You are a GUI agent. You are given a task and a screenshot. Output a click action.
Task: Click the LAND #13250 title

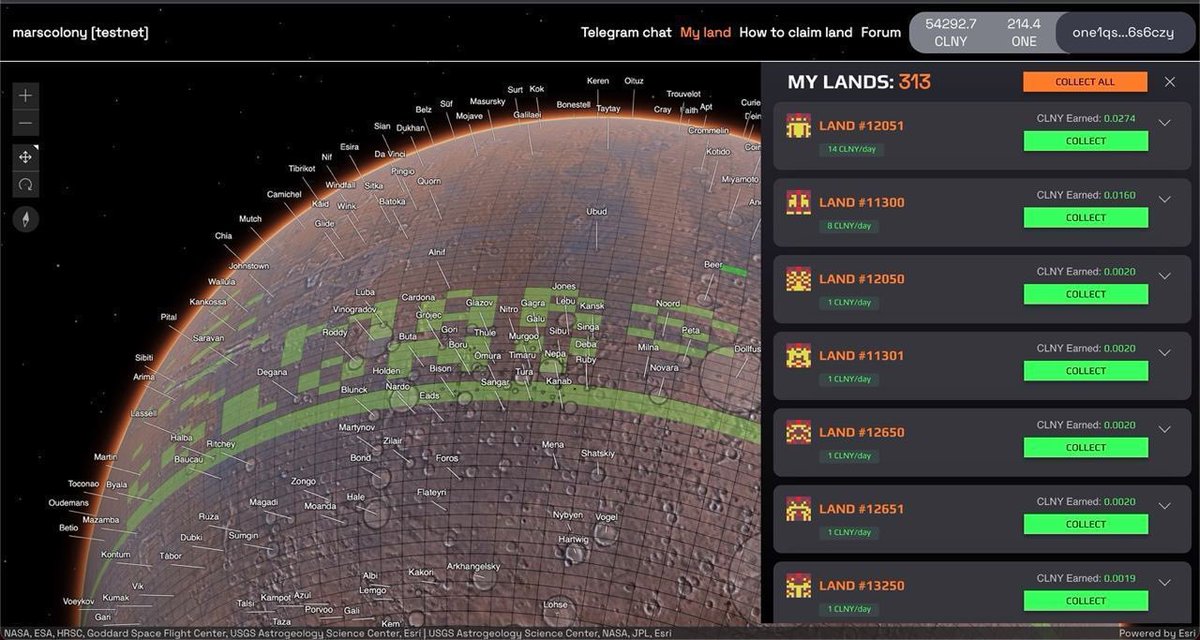click(861, 585)
